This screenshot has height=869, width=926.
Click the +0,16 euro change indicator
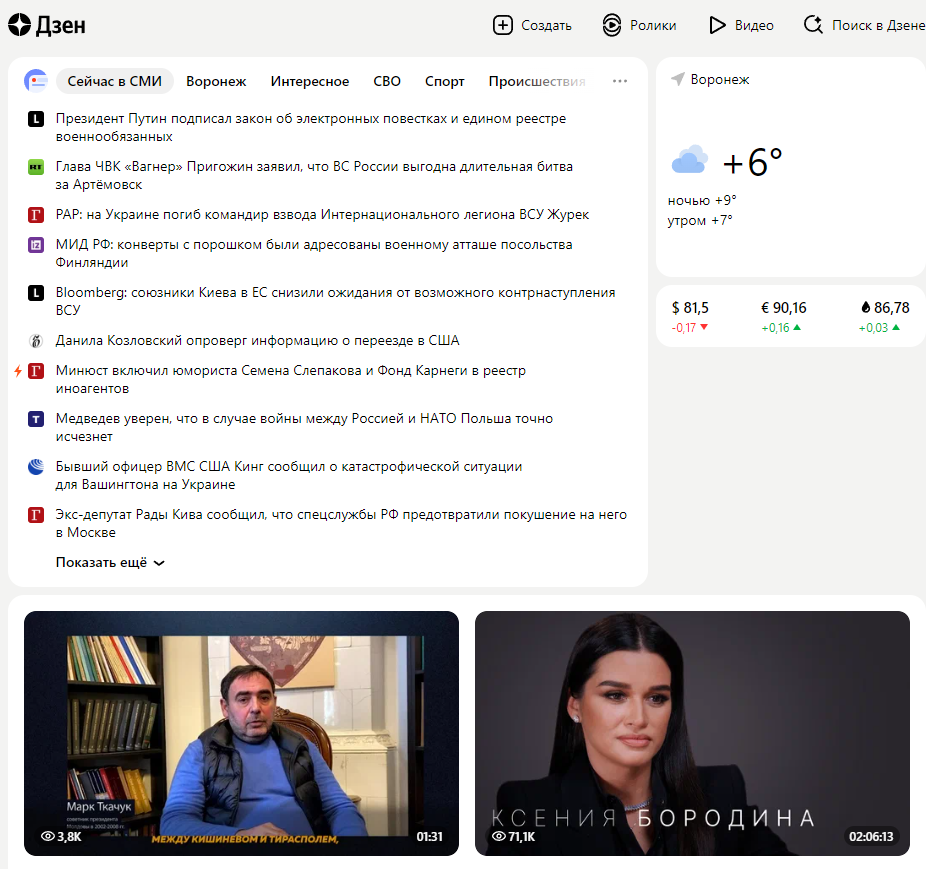click(x=781, y=328)
